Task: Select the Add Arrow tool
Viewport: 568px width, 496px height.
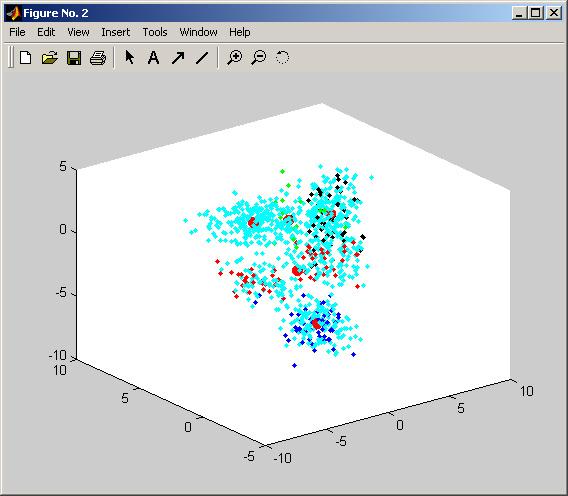Action: [x=178, y=58]
